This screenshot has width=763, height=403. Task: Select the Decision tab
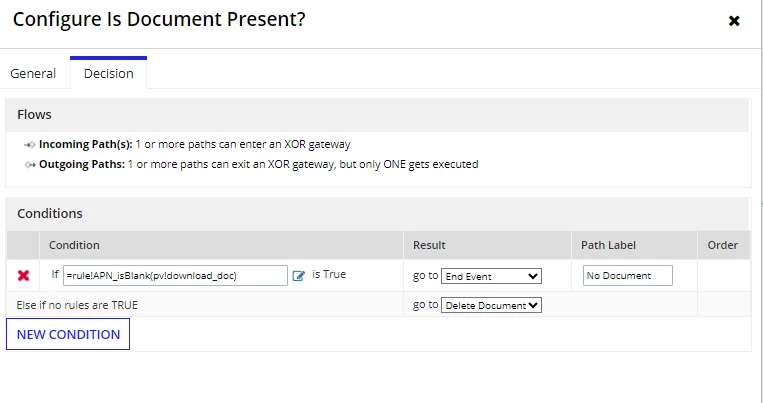pyautogui.click(x=109, y=73)
